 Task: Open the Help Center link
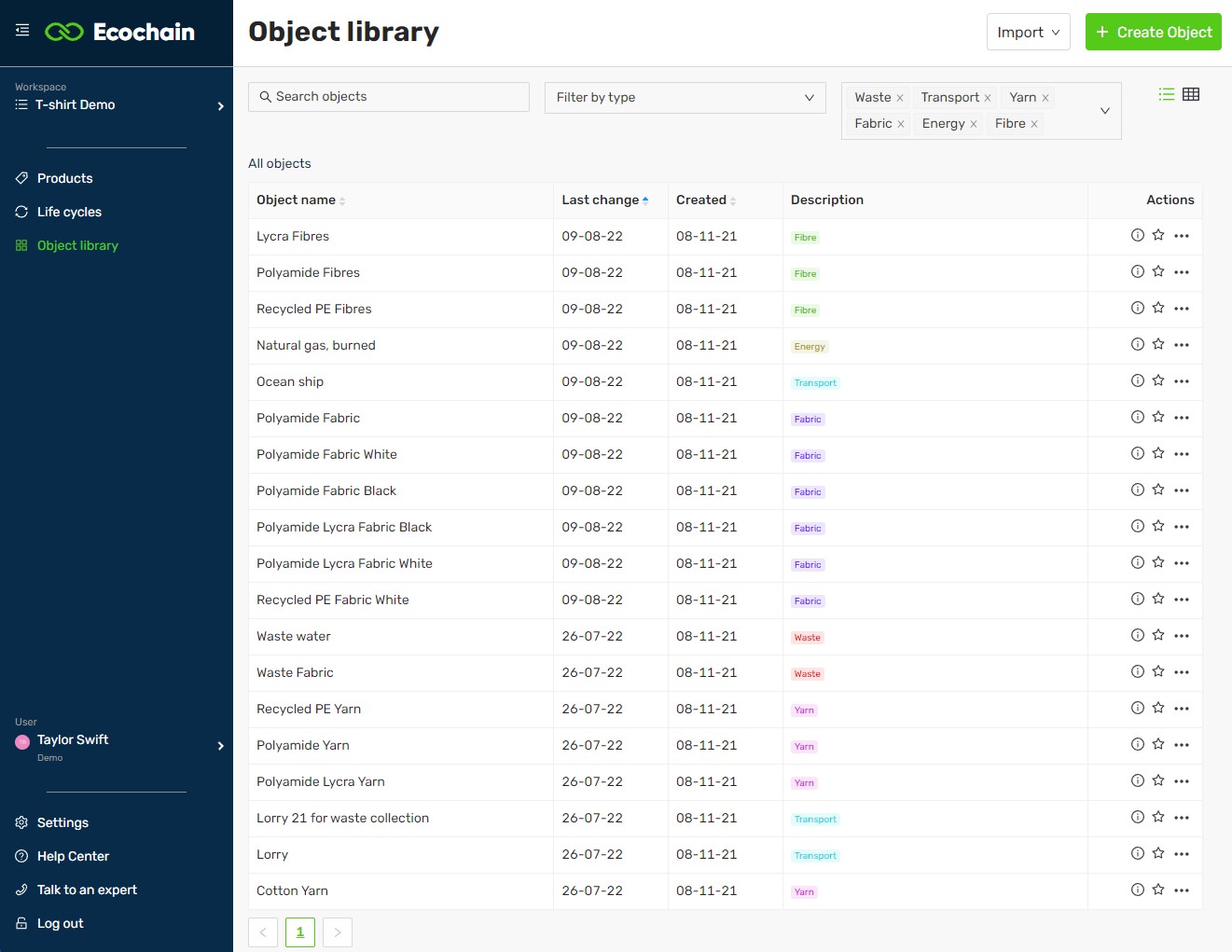72,856
